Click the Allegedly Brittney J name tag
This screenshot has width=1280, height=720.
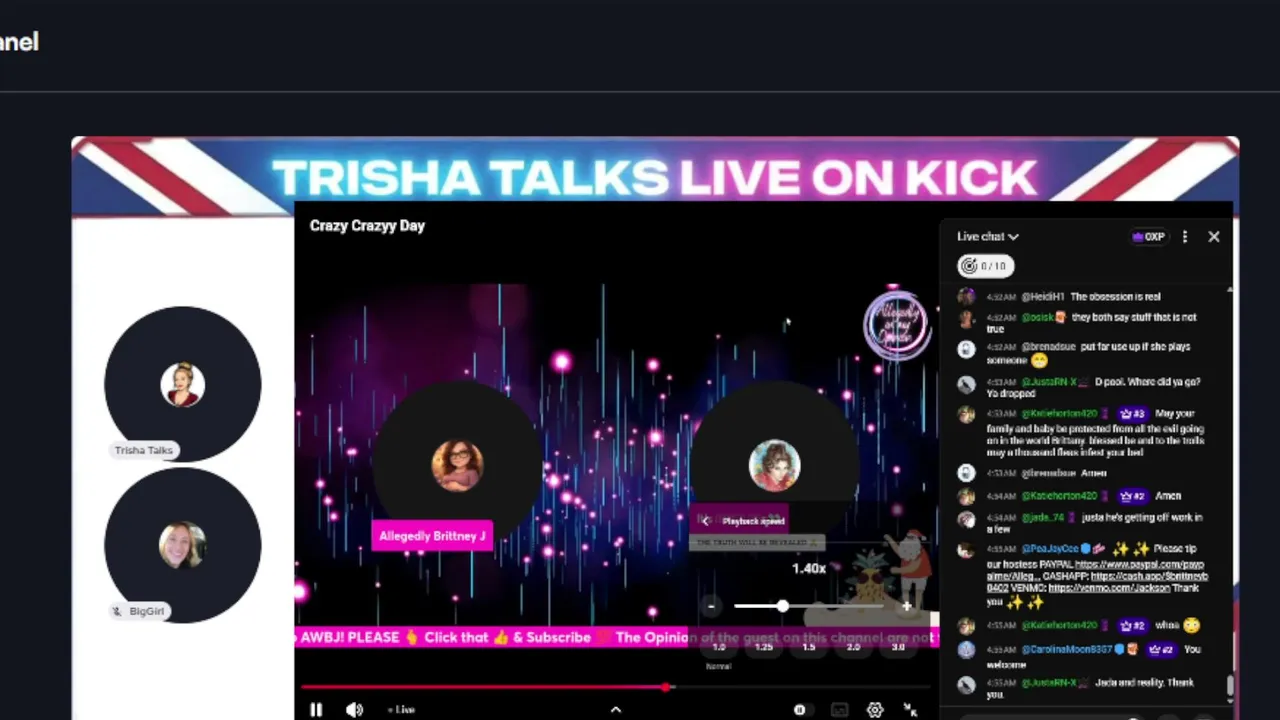[432, 536]
